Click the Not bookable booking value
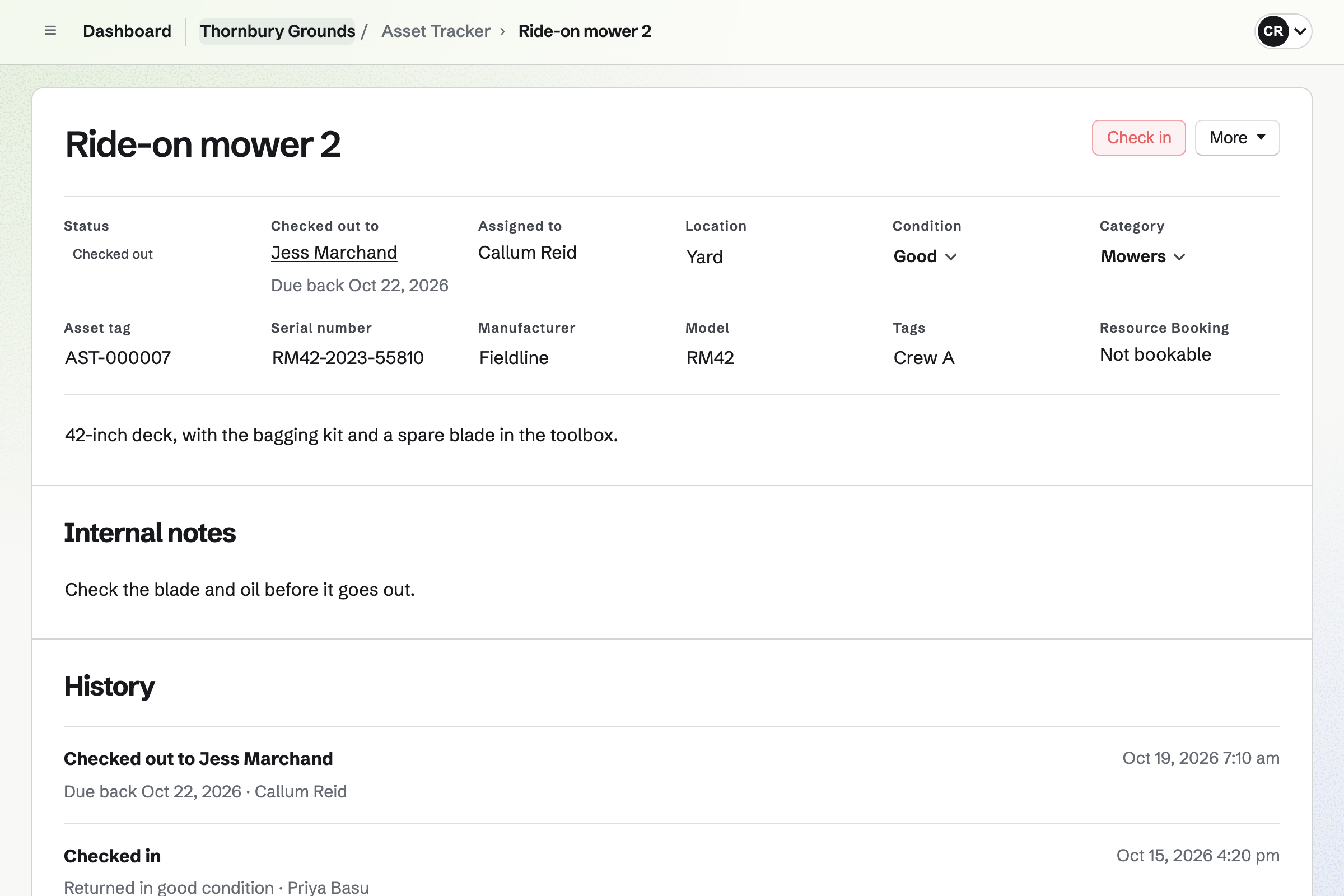 pyautogui.click(x=1155, y=355)
